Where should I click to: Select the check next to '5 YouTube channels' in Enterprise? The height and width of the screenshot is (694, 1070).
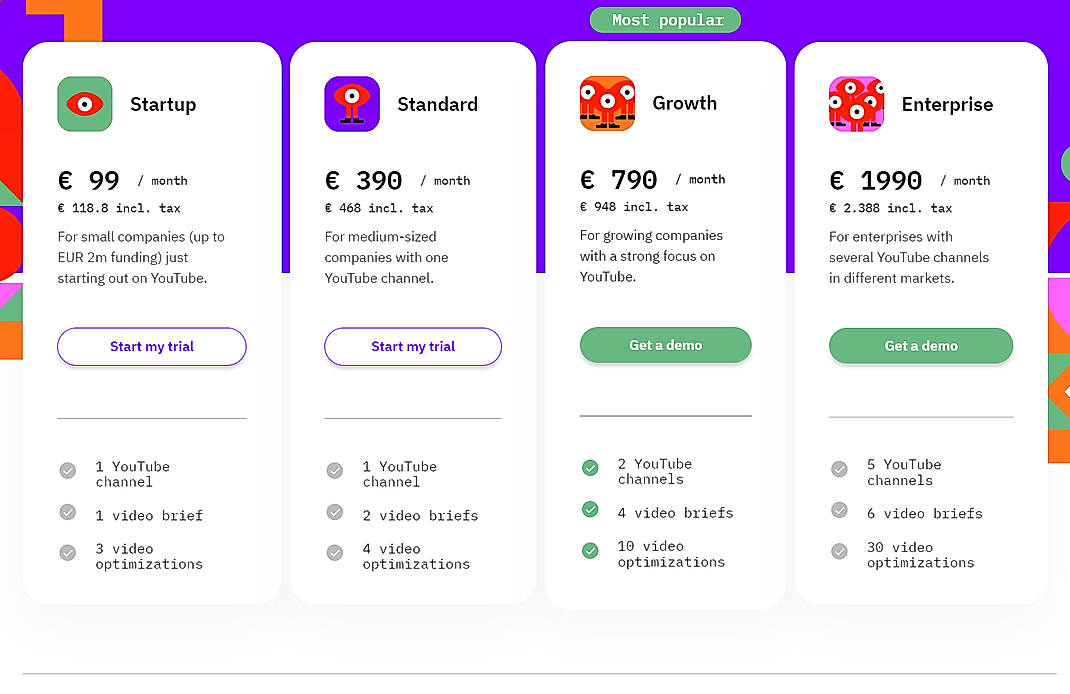[838, 467]
